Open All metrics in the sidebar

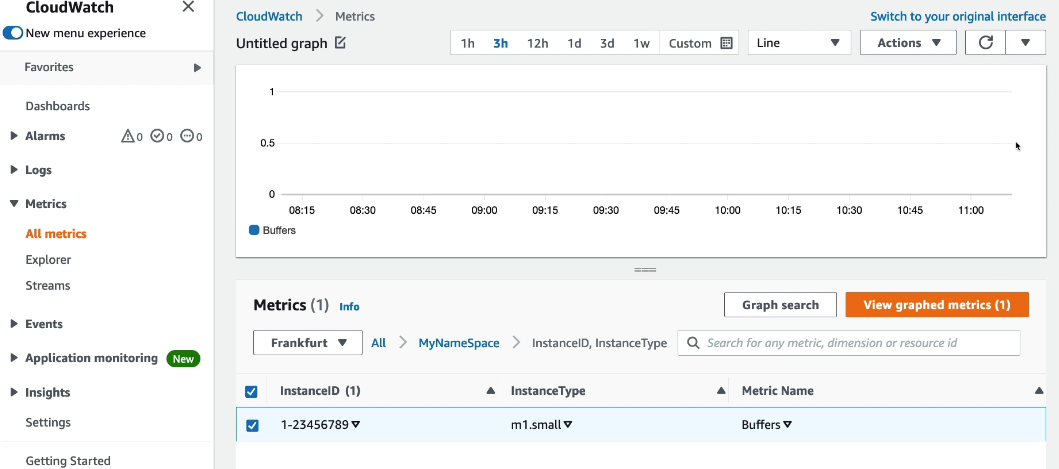56,234
